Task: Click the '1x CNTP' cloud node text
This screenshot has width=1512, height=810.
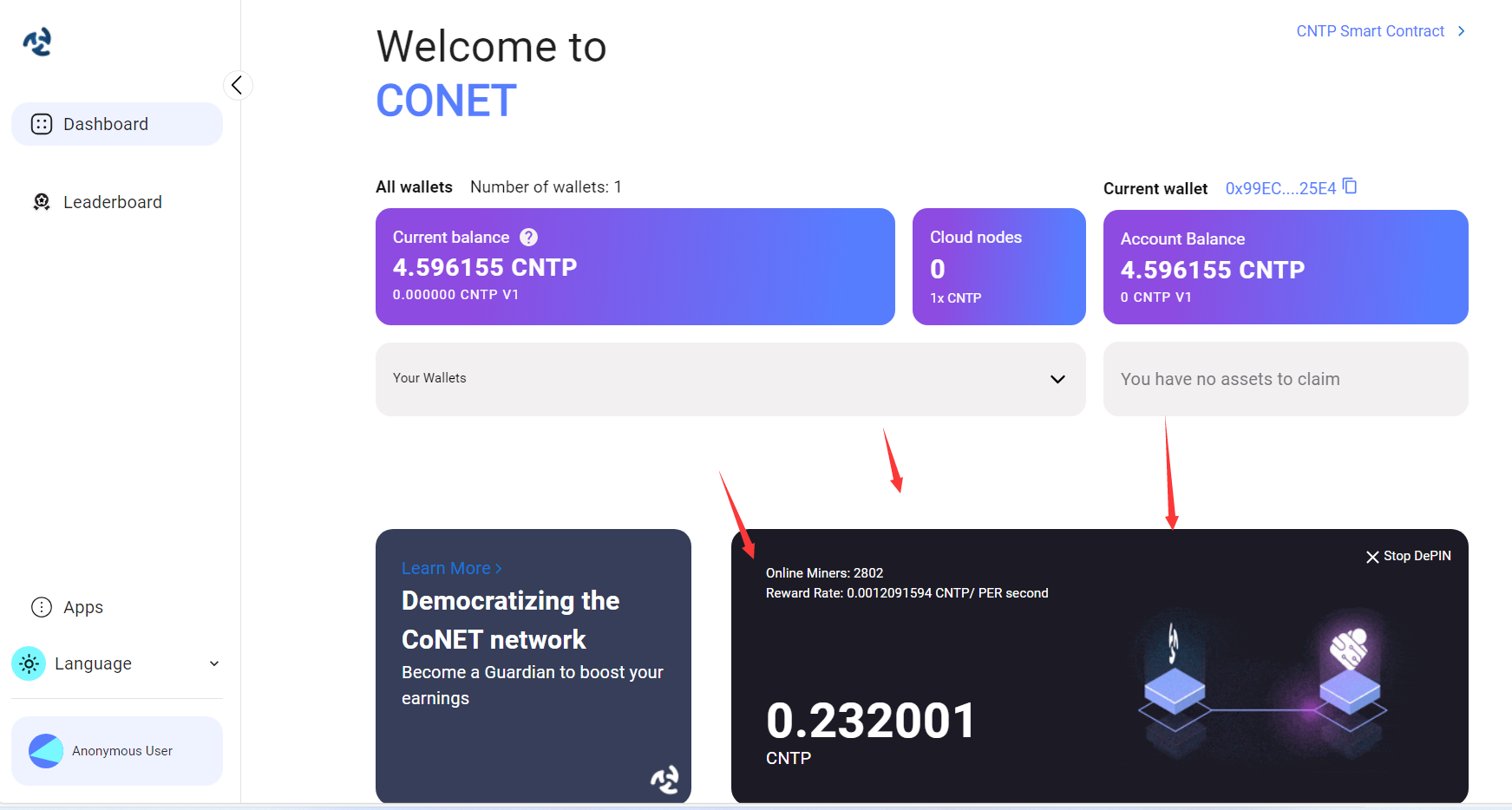Action: coord(956,298)
